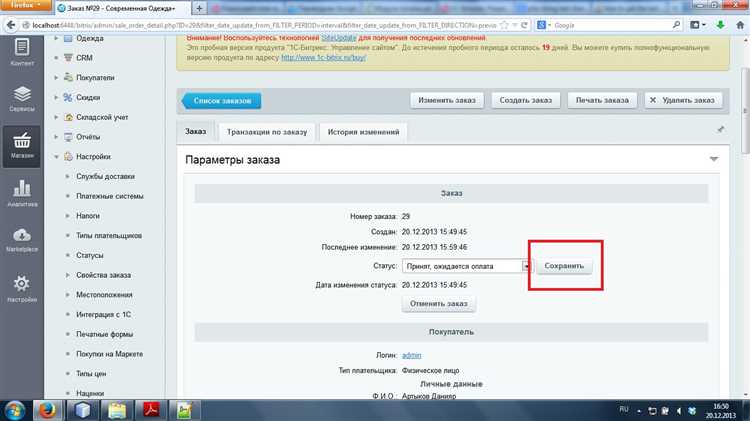The width and height of the screenshot is (750, 421).
Task: Expand the Складской учет tree node
Action: 56,117
